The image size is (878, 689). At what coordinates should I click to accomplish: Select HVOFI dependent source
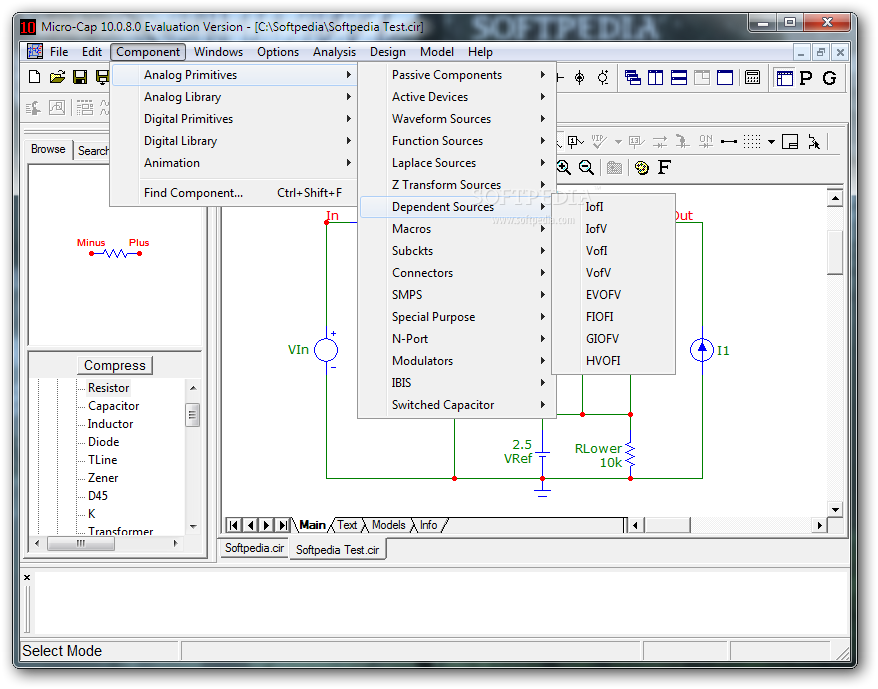point(614,361)
